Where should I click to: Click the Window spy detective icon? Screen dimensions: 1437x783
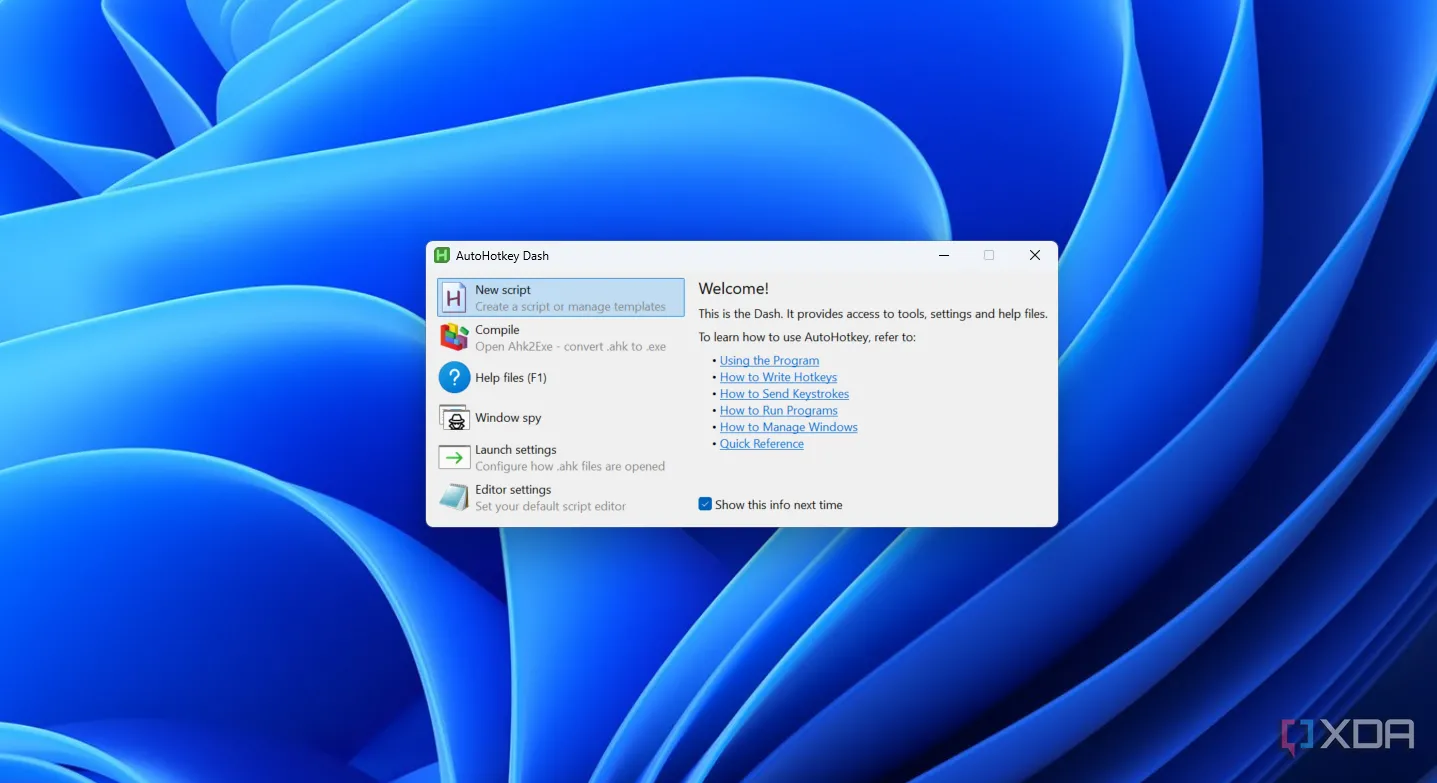pos(455,418)
